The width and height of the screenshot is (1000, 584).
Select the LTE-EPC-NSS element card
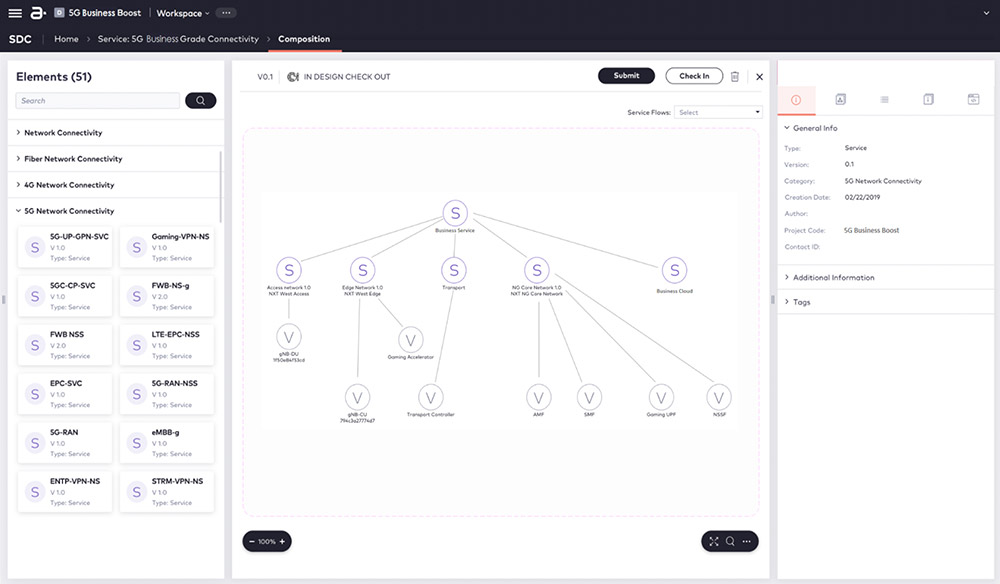pyautogui.click(x=166, y=345)
